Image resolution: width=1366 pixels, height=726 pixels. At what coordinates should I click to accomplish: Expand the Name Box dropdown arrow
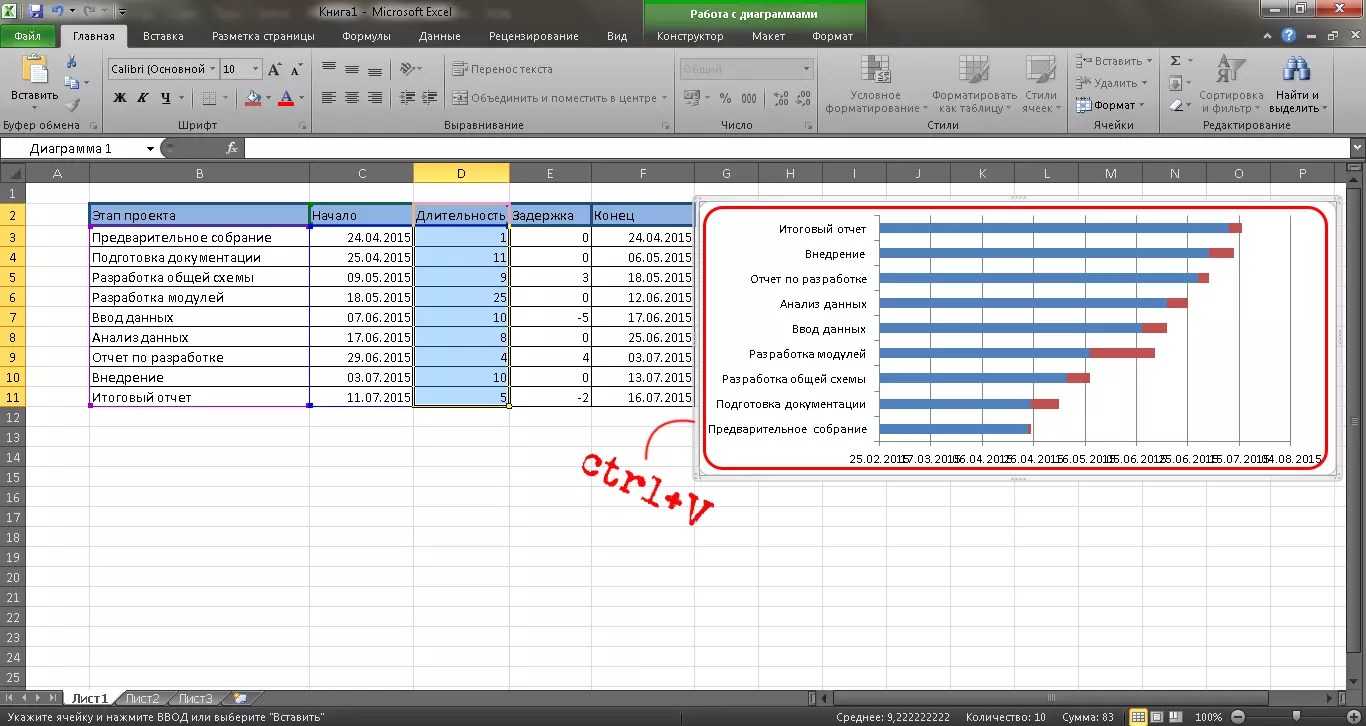pos(151,149)
